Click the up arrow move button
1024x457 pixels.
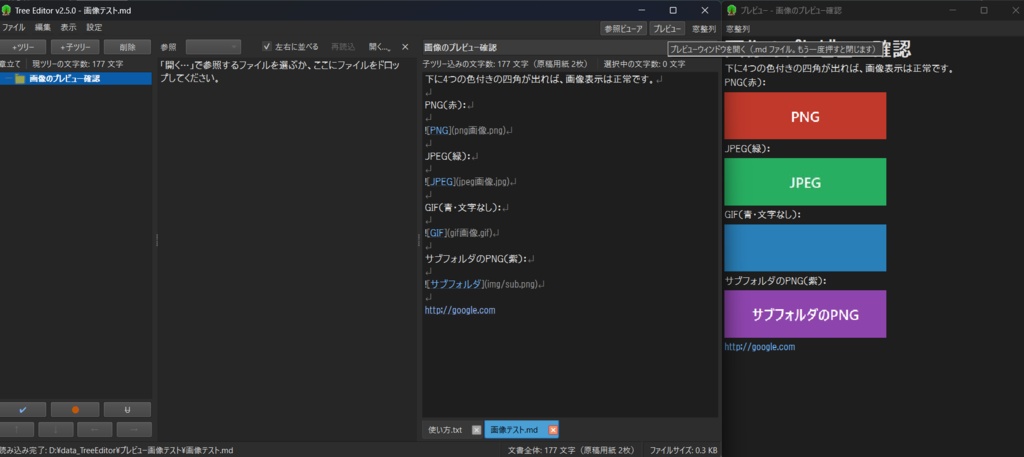(15, 430)
